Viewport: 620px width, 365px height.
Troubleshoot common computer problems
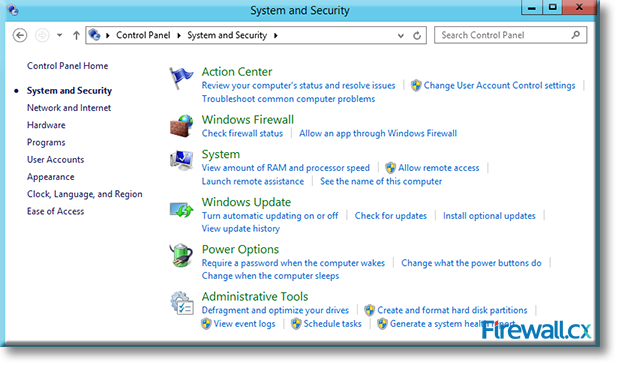[x=288, y=99]
